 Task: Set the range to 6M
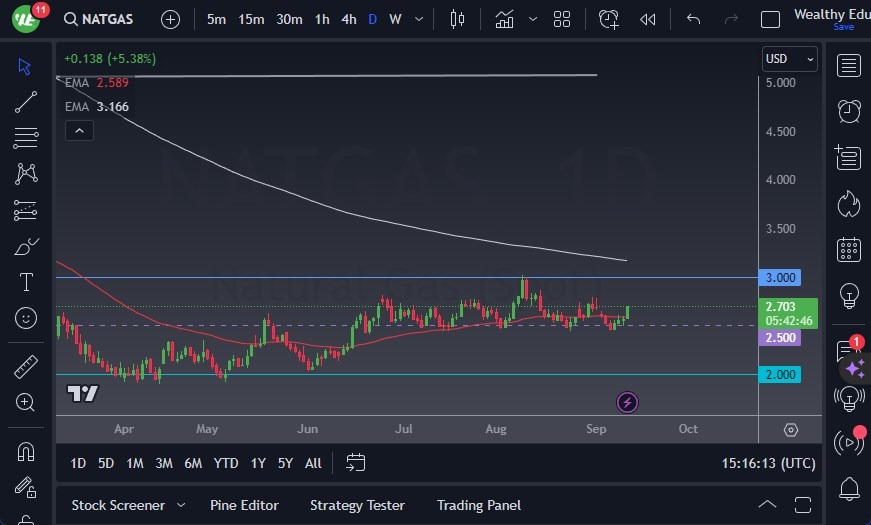point(193,463)
